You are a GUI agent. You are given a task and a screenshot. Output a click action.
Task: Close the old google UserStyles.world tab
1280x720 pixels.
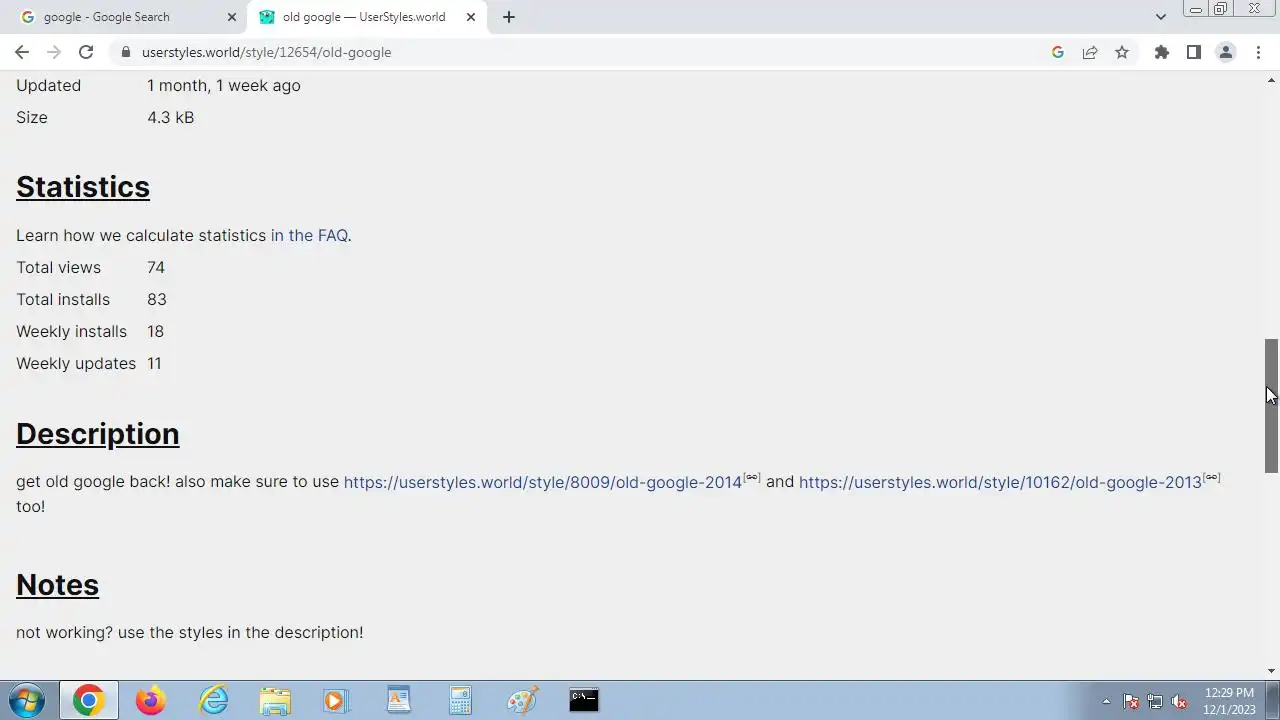471,17
